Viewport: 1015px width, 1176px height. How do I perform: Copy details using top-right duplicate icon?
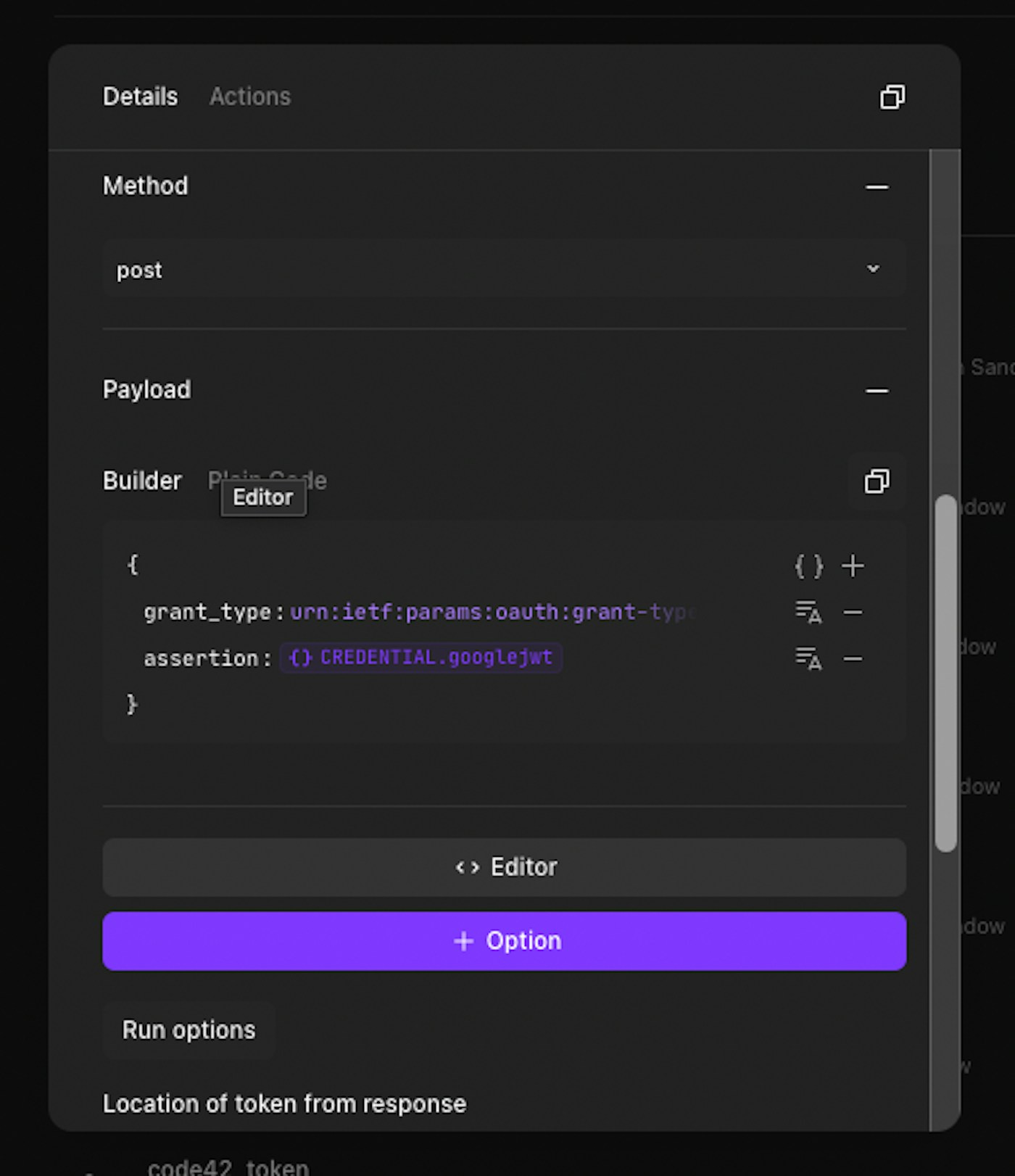coord(892,97)
